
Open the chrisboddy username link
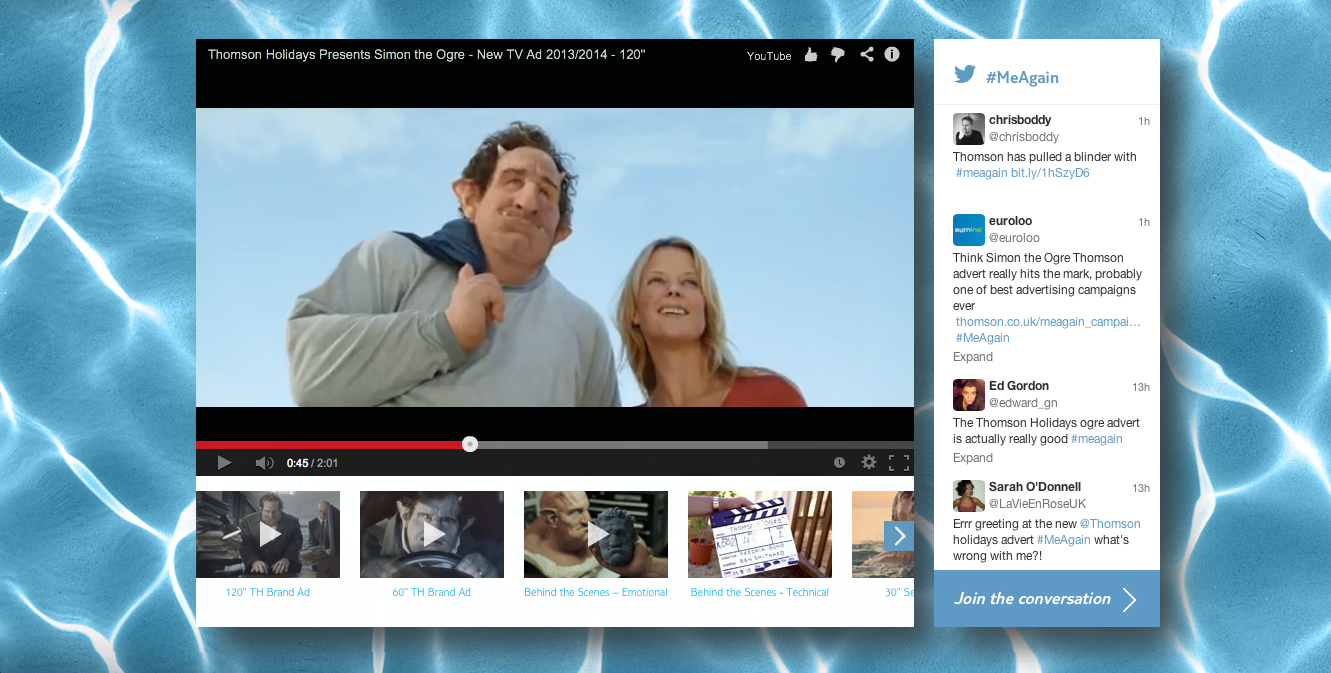click(1020, 120)
